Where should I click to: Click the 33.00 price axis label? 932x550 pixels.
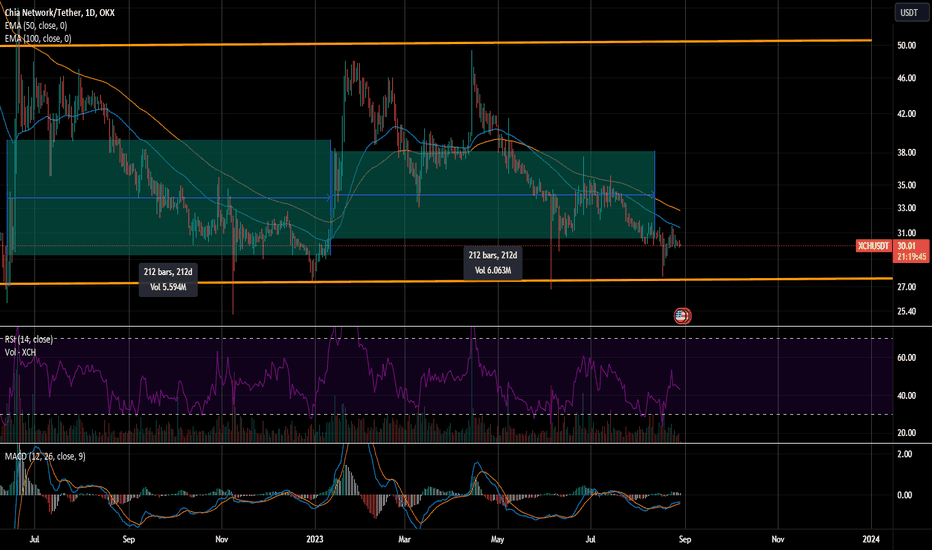tap(906, 208)
